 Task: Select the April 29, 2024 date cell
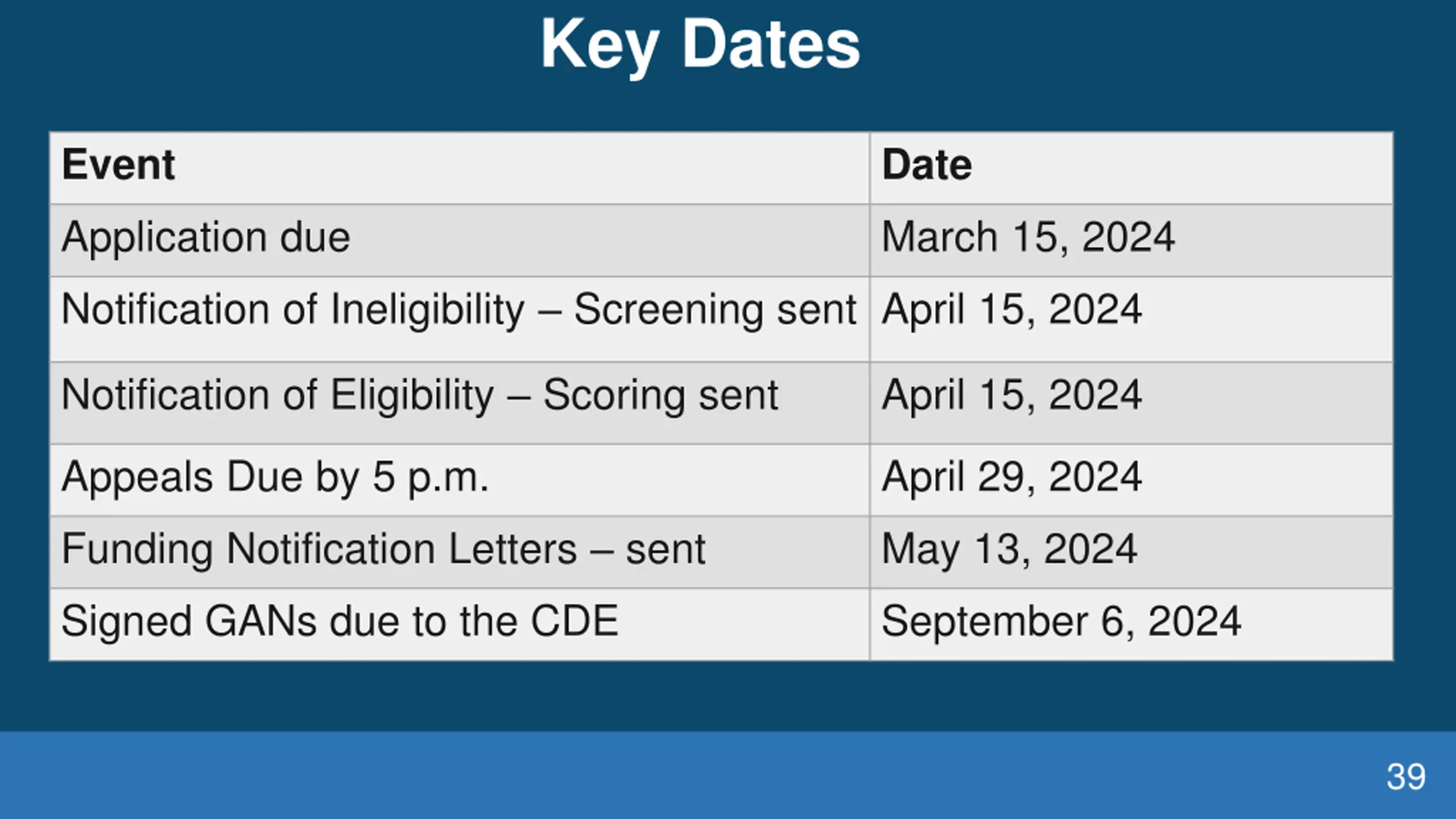point(1131,480)
